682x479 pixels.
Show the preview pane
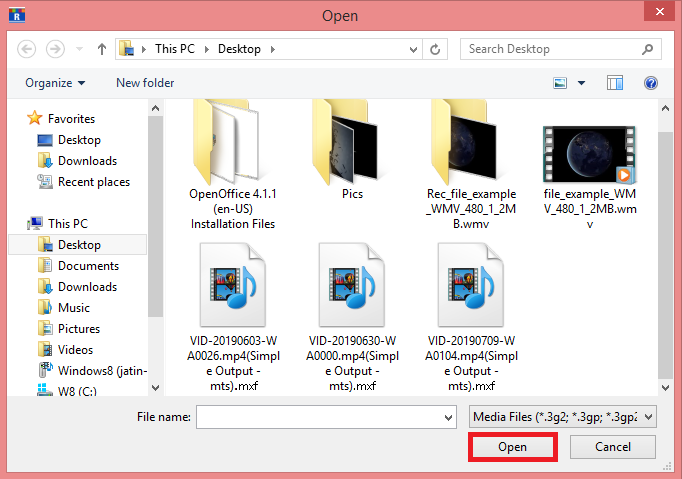(615, 83)
